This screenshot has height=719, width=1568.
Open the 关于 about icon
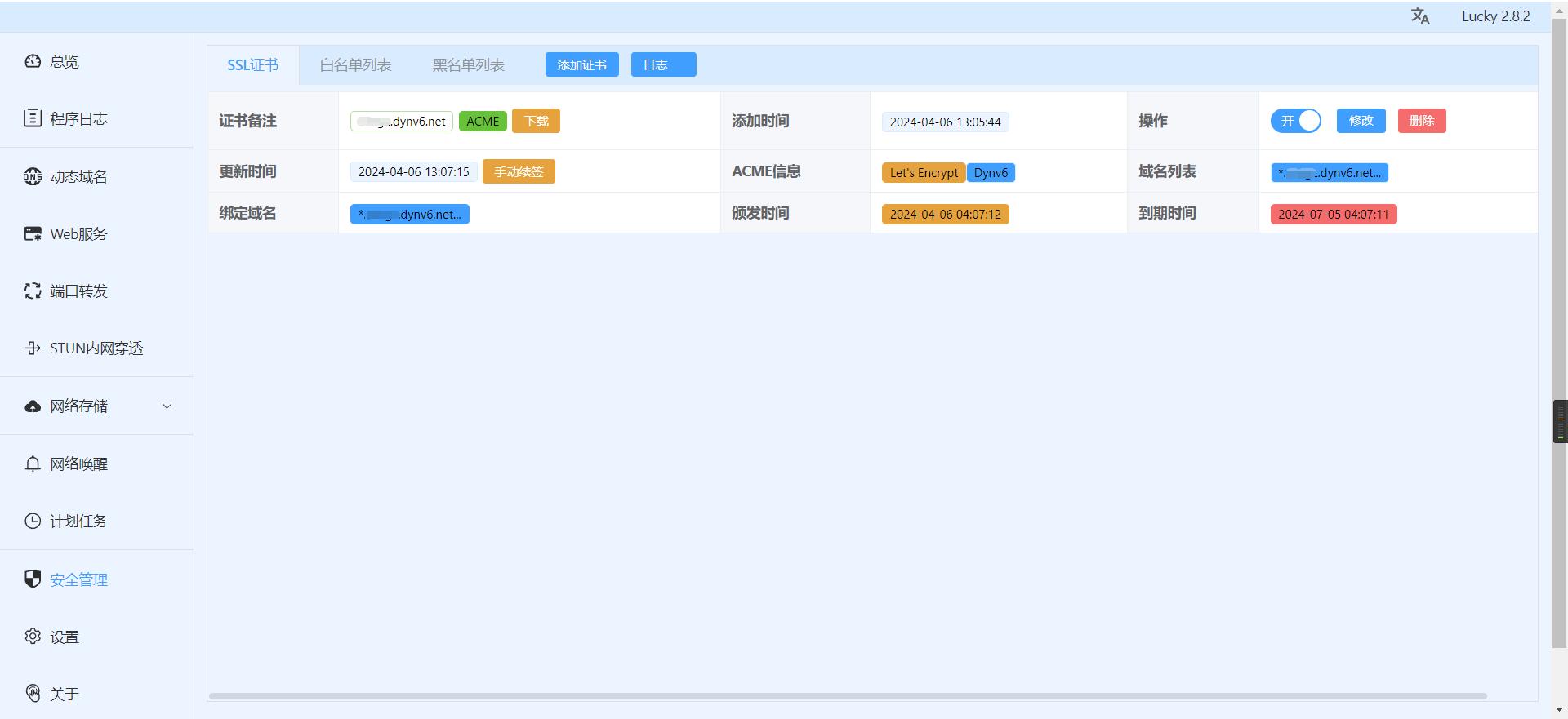click(x=33, y=694)
